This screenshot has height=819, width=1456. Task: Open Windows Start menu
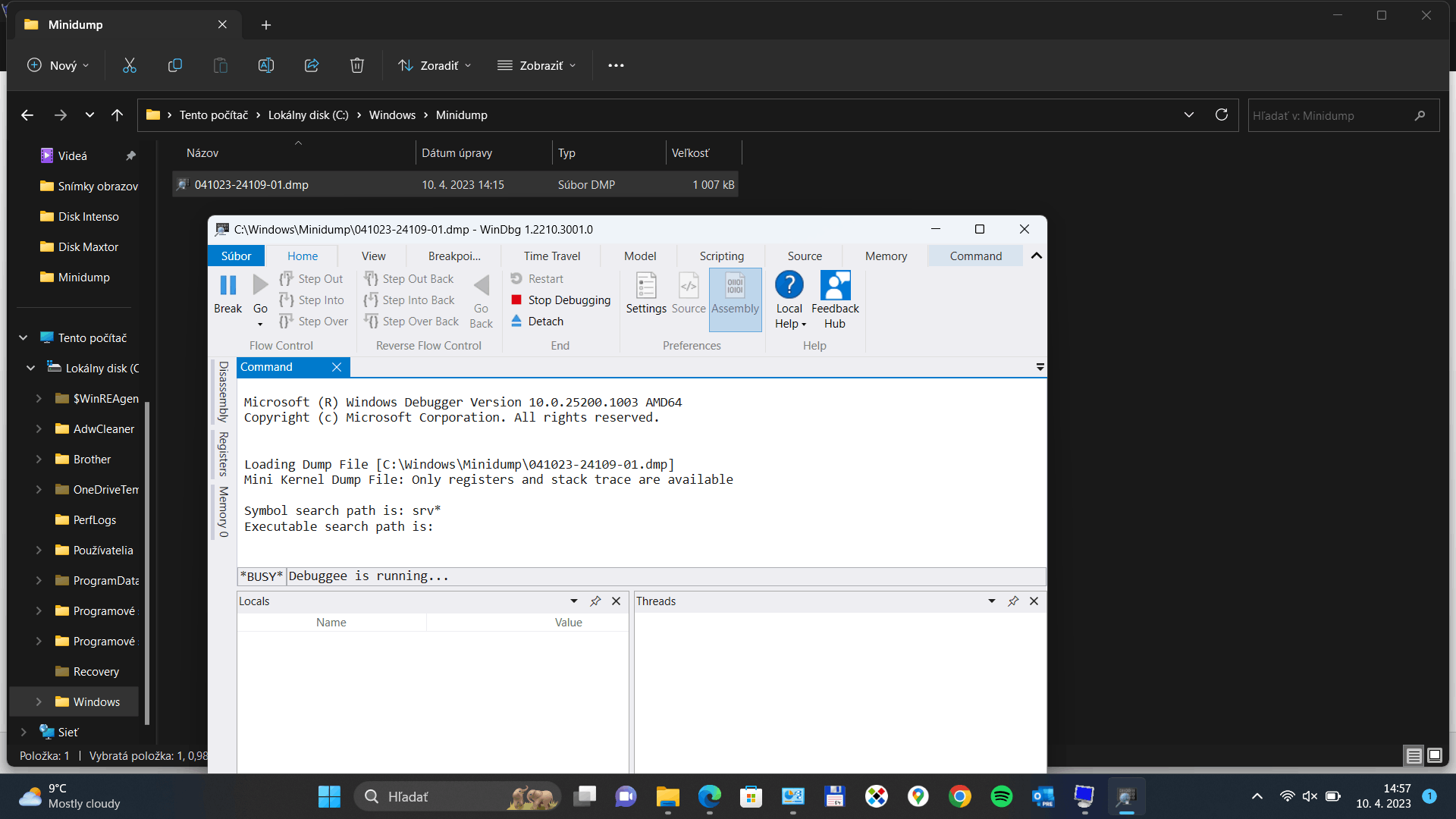coord(329,797)
